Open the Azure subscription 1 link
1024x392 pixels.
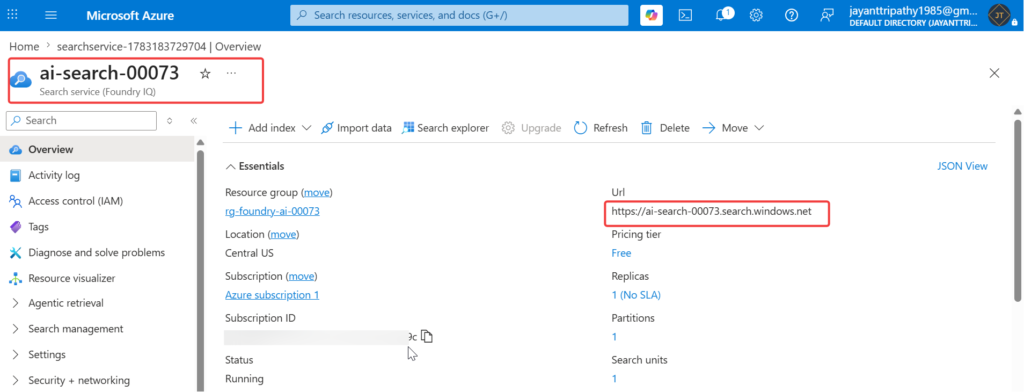coord(272,295)
